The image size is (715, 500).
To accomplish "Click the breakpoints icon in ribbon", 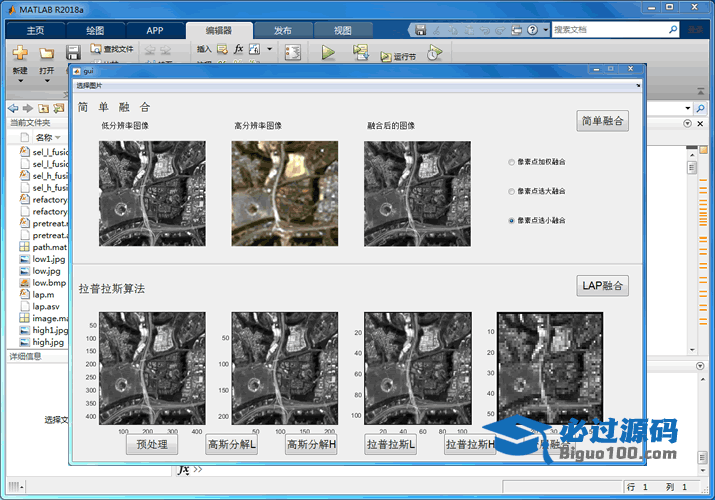I will pos(293,52).
